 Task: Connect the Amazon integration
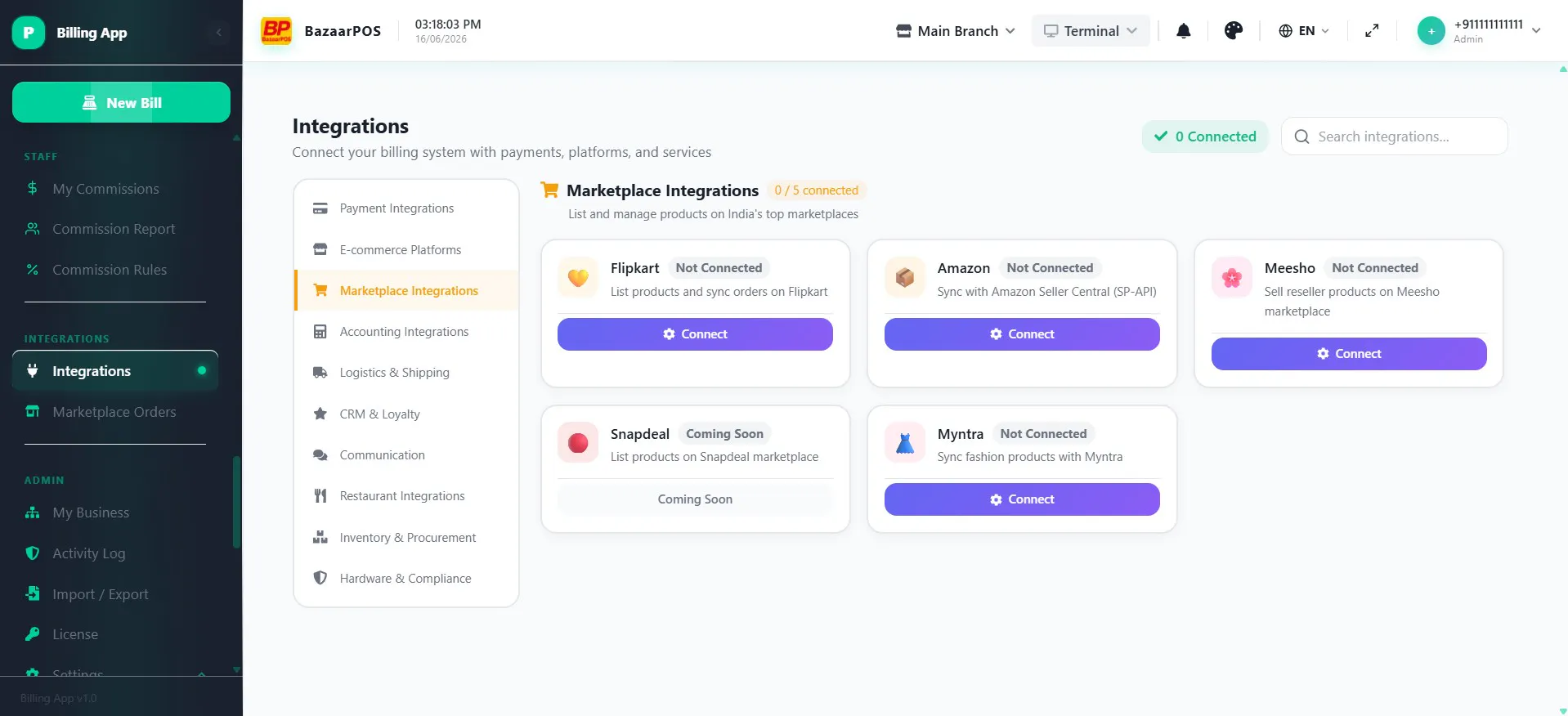[1022, 334]
